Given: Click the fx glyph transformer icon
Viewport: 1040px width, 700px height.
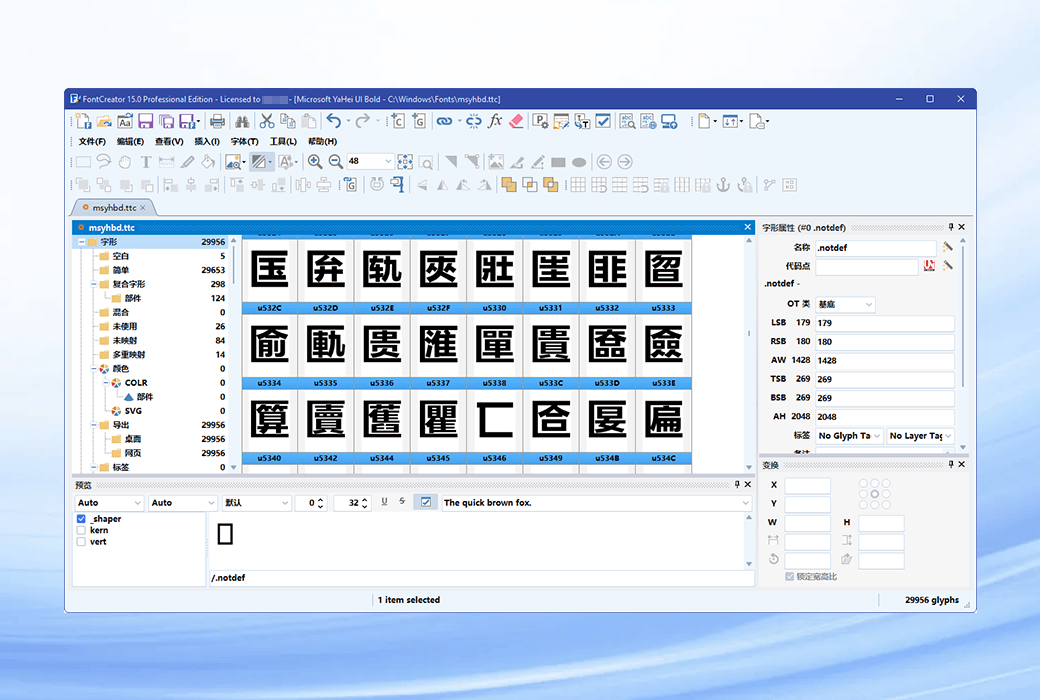Looking at the screenshot, I should click(x=495, y=121).
